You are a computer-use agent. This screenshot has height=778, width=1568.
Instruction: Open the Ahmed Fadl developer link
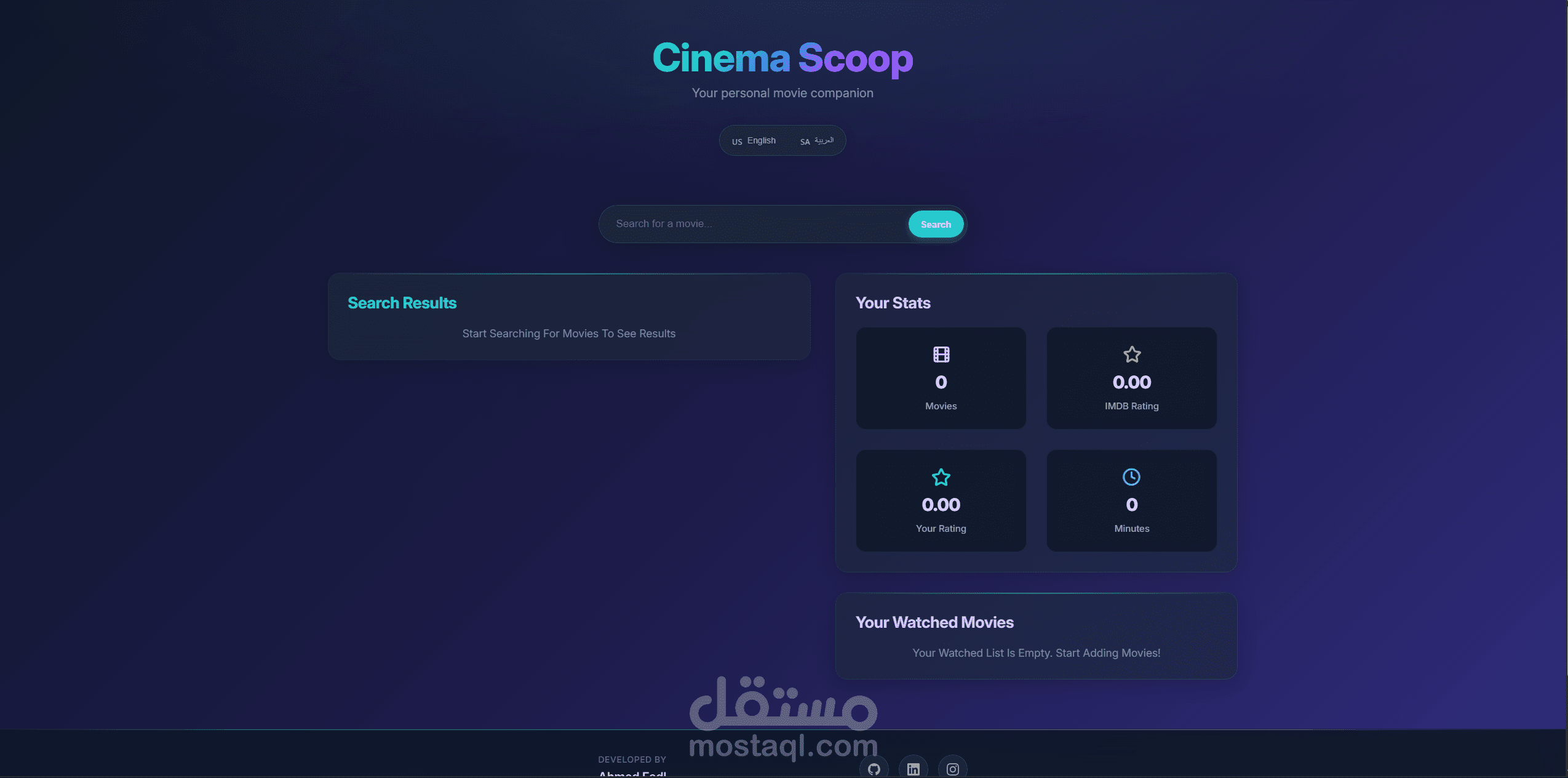coord(632,774)
